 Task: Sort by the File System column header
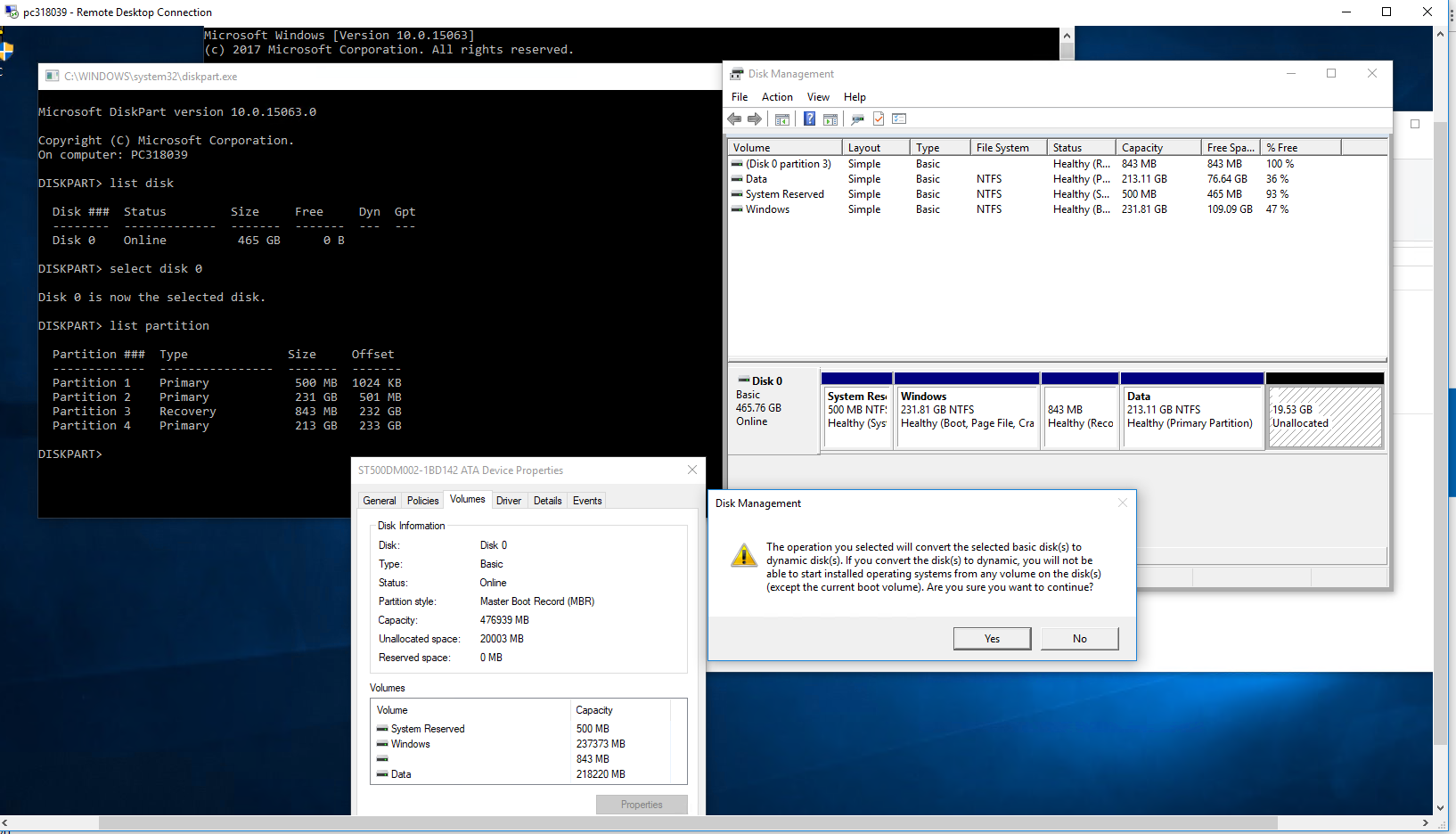[1009, 148]
